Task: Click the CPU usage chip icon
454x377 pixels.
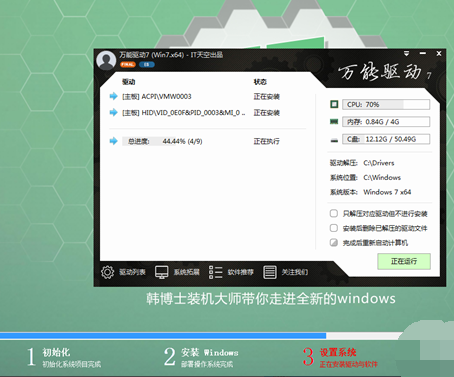Action: [x=334, y=104]
